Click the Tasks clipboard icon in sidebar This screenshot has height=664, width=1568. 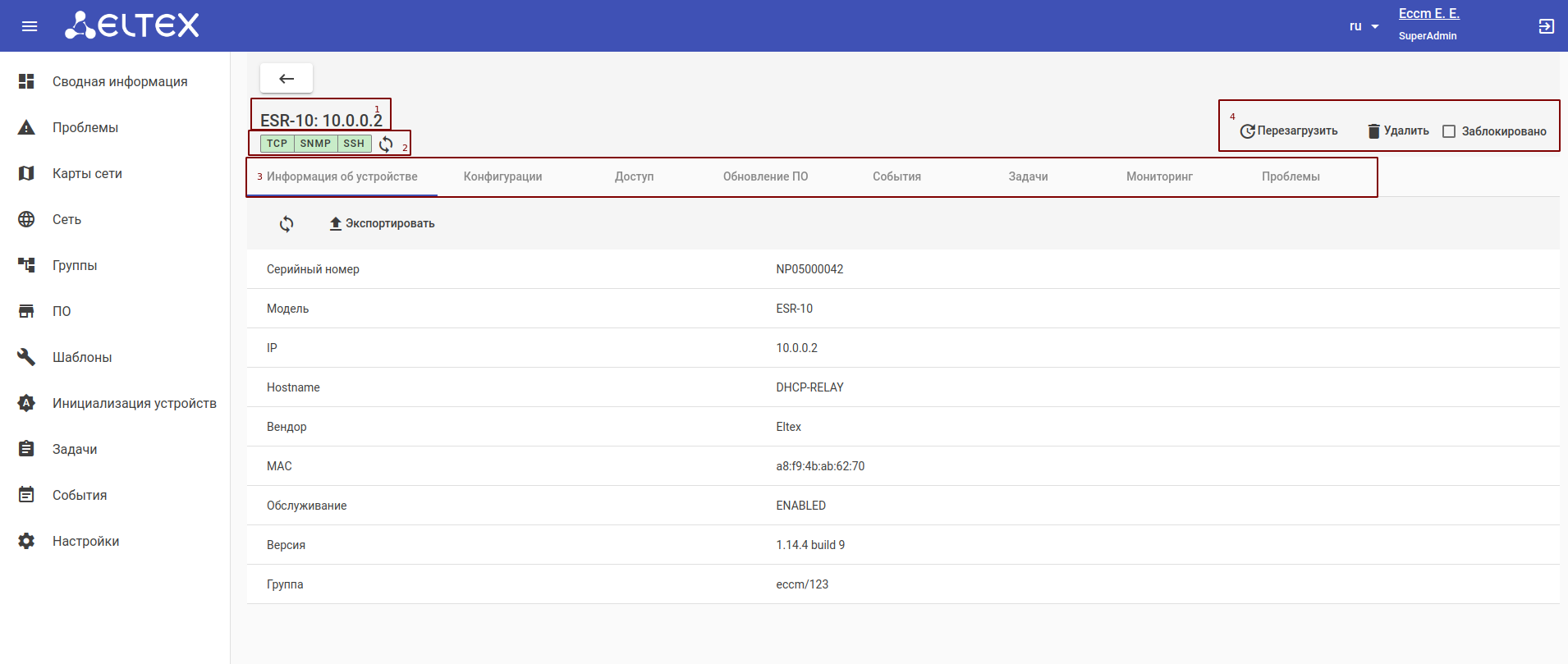click(x=26, y=449)
